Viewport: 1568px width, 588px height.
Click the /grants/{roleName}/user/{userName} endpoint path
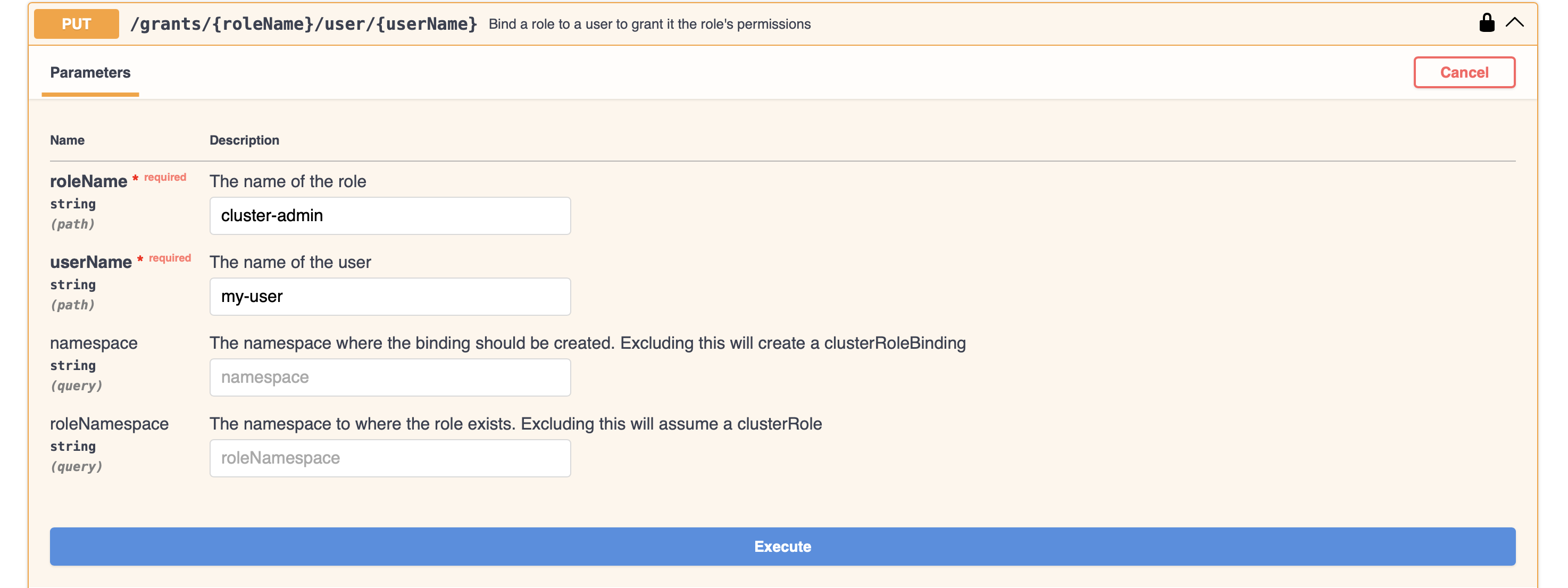(x=303, y=24)
